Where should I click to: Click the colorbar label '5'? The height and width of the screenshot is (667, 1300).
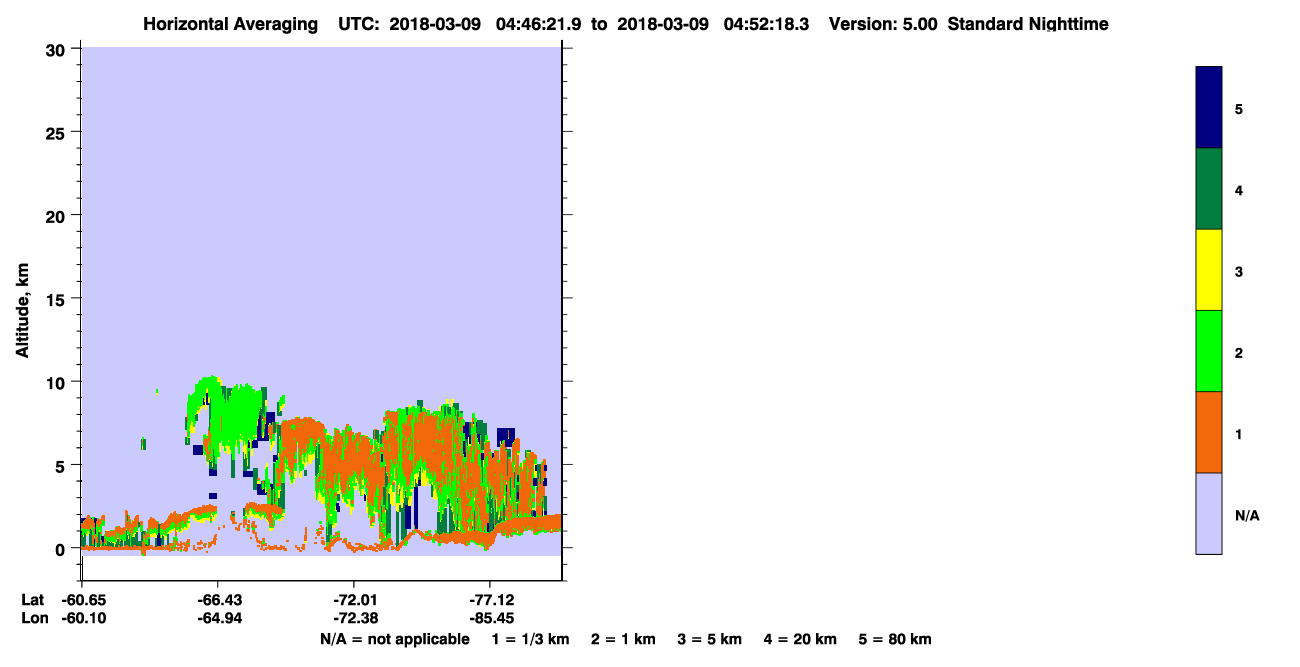pos(1239,109)
